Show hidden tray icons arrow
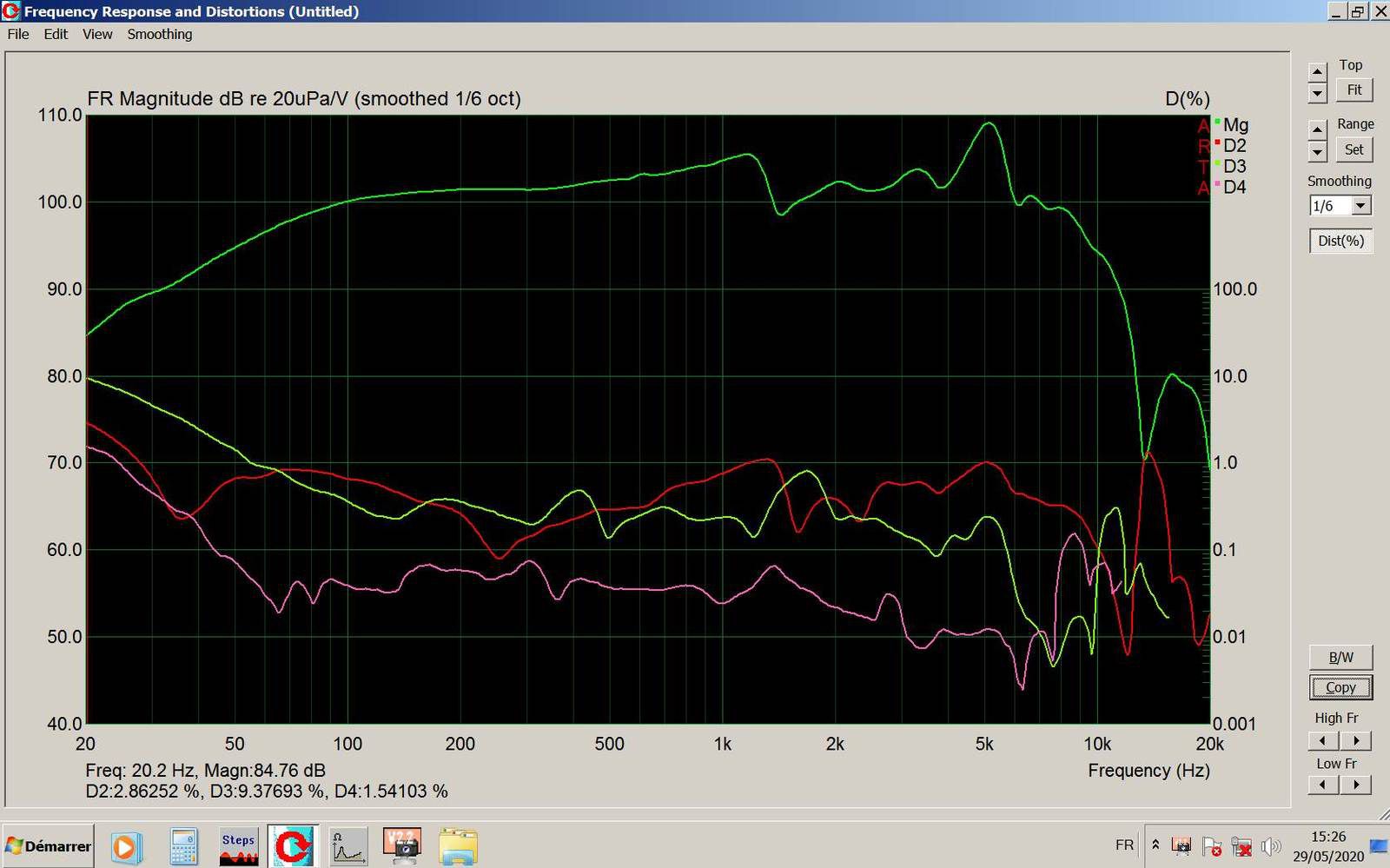1390x868 pixels. pyautogui.click(x=1155, y=845)
